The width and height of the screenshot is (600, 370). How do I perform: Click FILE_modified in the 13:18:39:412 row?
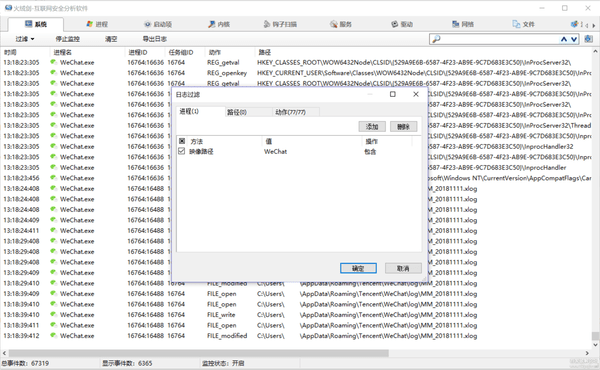(x=227, y=336)
